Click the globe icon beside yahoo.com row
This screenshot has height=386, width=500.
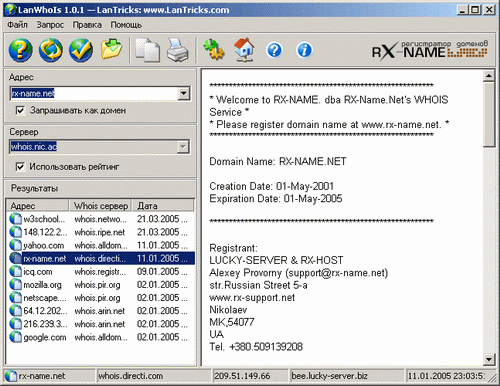tap(15, 245)
